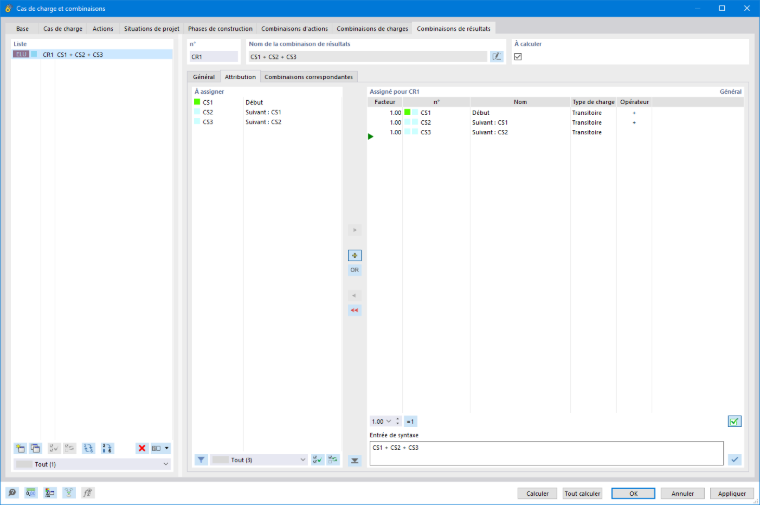Screen dimensions: 760x505
Task: Open the Phases de construction tab
Action: (221, 29)
